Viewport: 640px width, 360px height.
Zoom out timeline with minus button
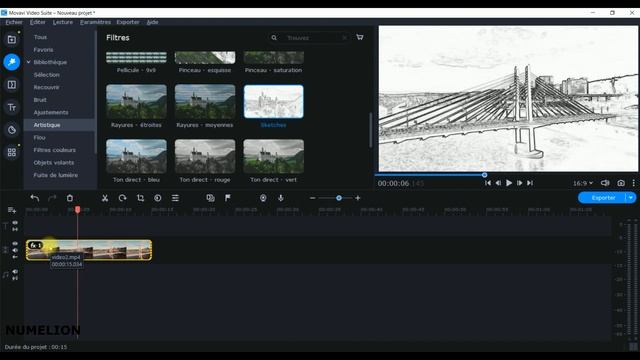point(313,198)
